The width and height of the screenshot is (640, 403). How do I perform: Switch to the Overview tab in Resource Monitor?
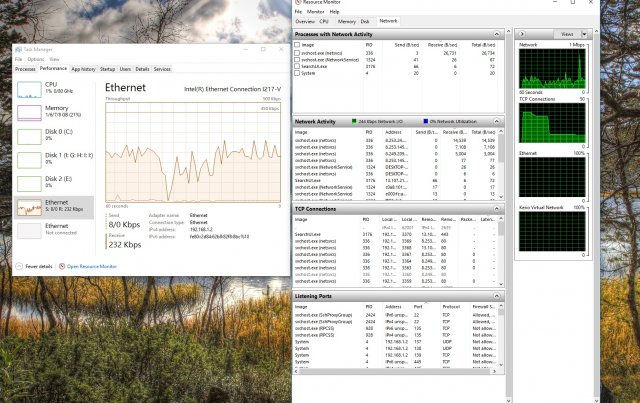[x=305, y=20]
